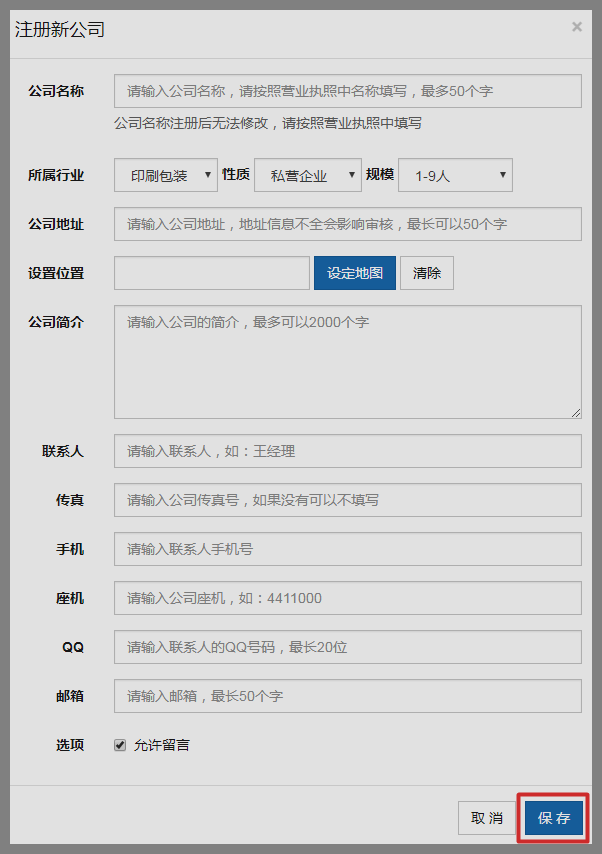
Task: Open the 所属行业 dropdown (印刷包装)
Action: [x=166, y=175]
